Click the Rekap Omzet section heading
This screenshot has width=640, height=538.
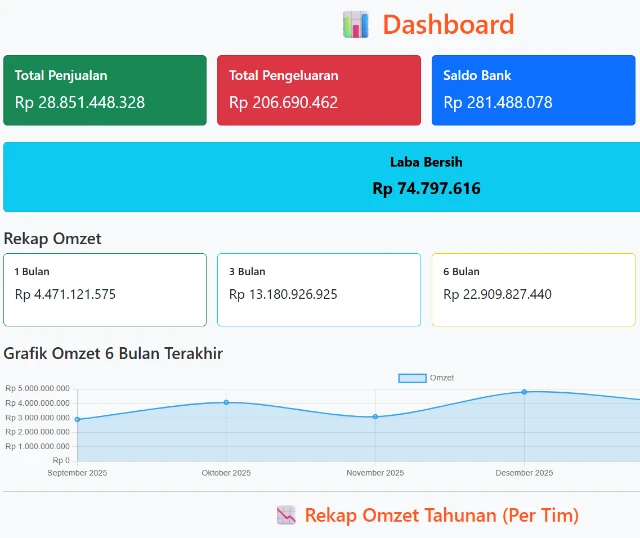pos(52,238)
